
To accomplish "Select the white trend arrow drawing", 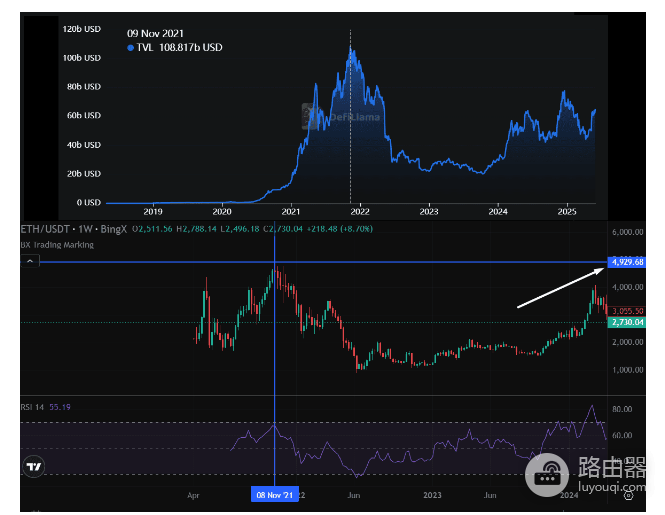I will click(561, 288).
